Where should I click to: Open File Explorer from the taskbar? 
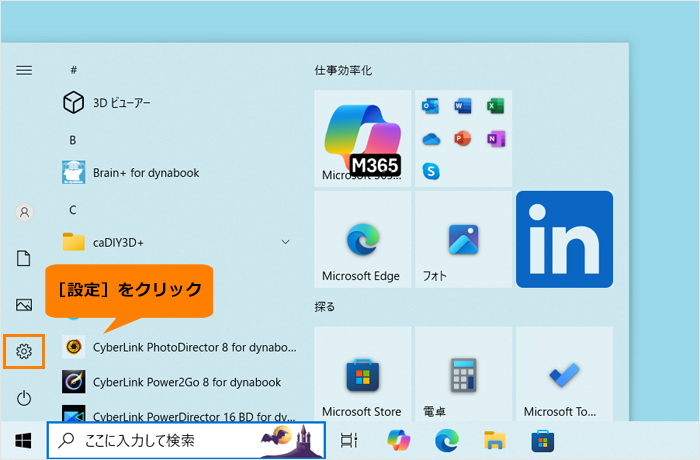[495, 440]
